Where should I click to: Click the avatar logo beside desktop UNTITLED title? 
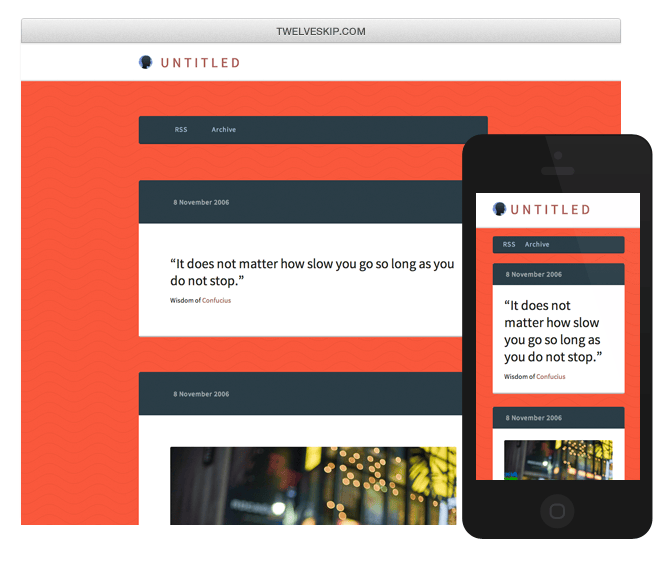[x=145, y=62]
